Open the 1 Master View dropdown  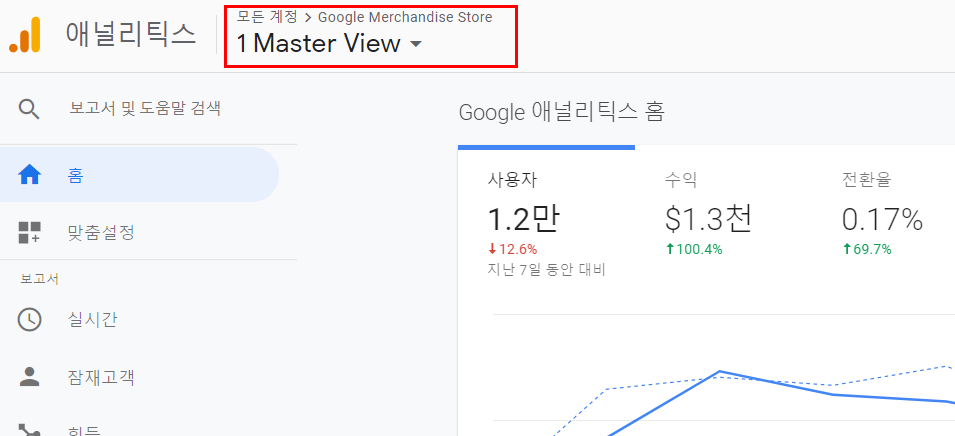click(x=329, y=44)
